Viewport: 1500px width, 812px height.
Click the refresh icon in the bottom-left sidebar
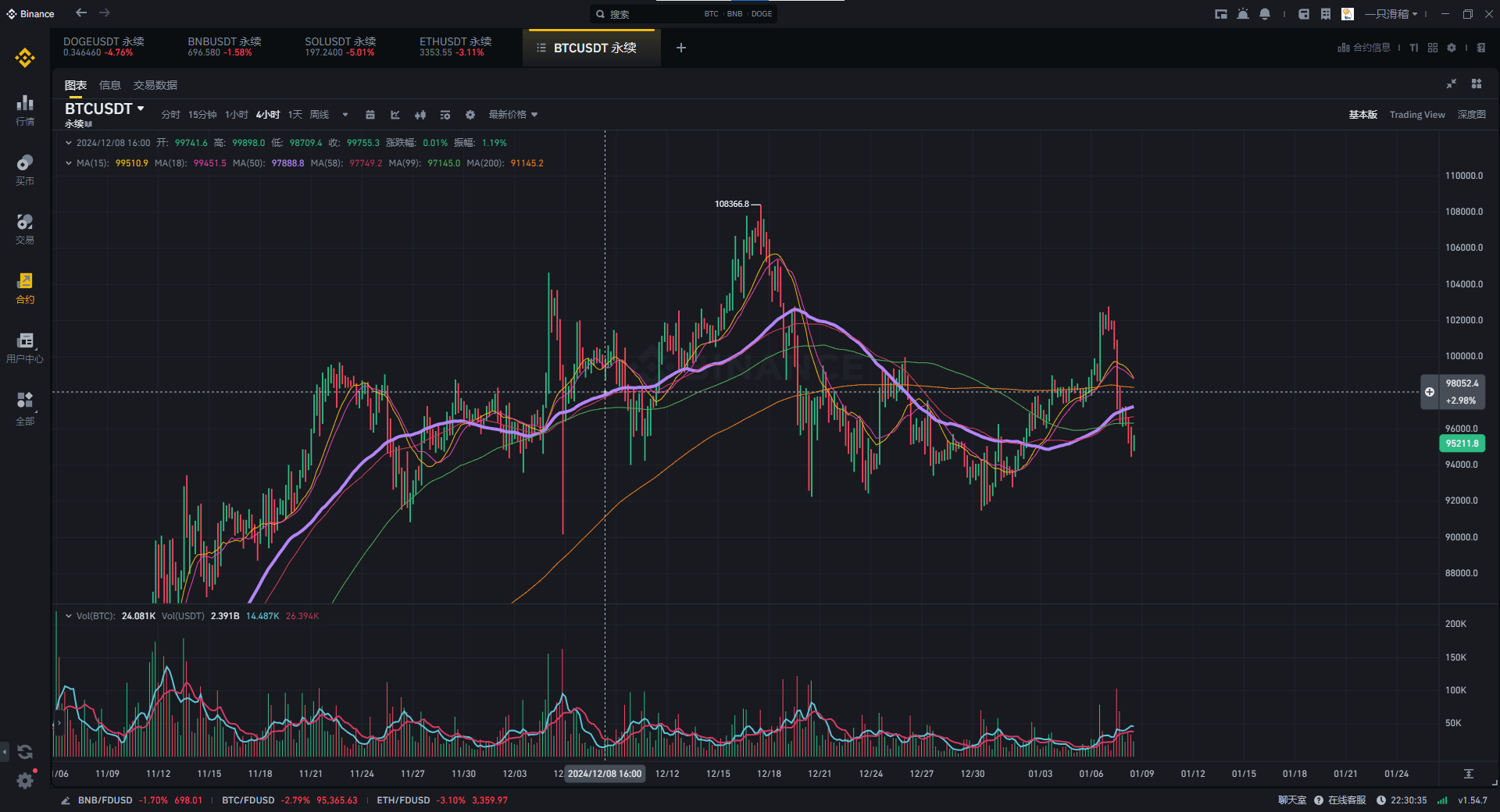[x=25, y=752]
